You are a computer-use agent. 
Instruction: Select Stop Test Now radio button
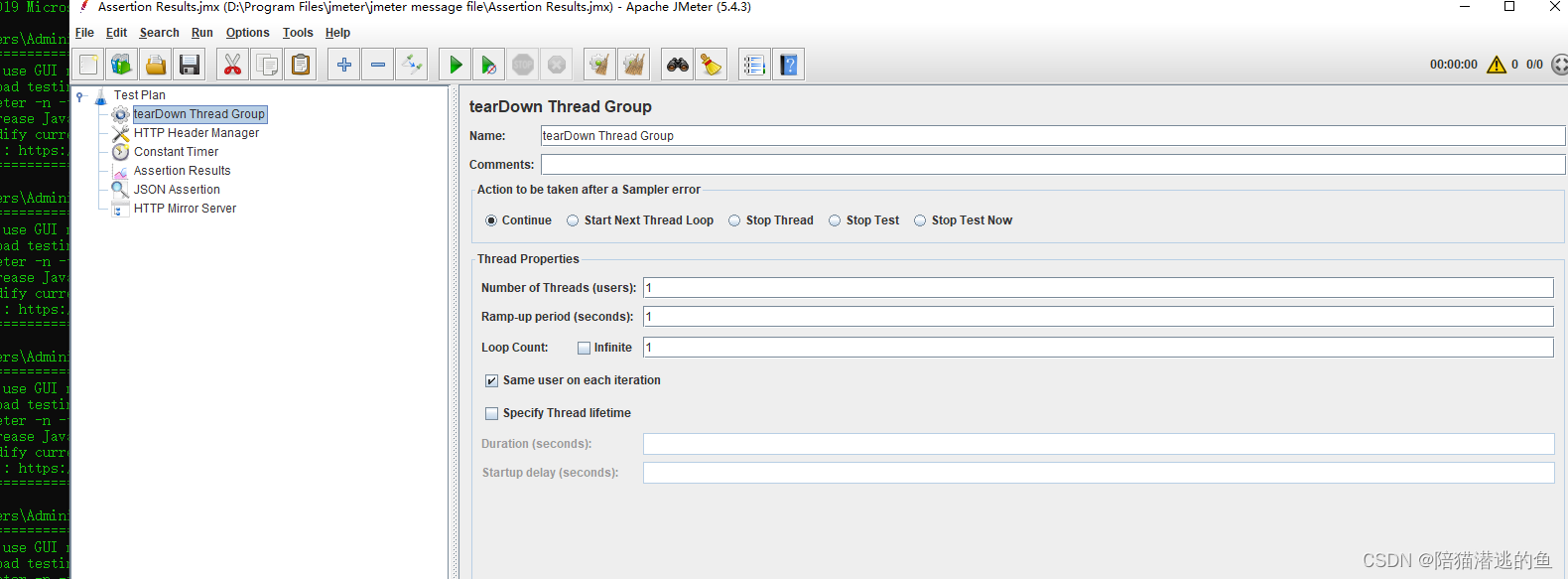point(920,220)
